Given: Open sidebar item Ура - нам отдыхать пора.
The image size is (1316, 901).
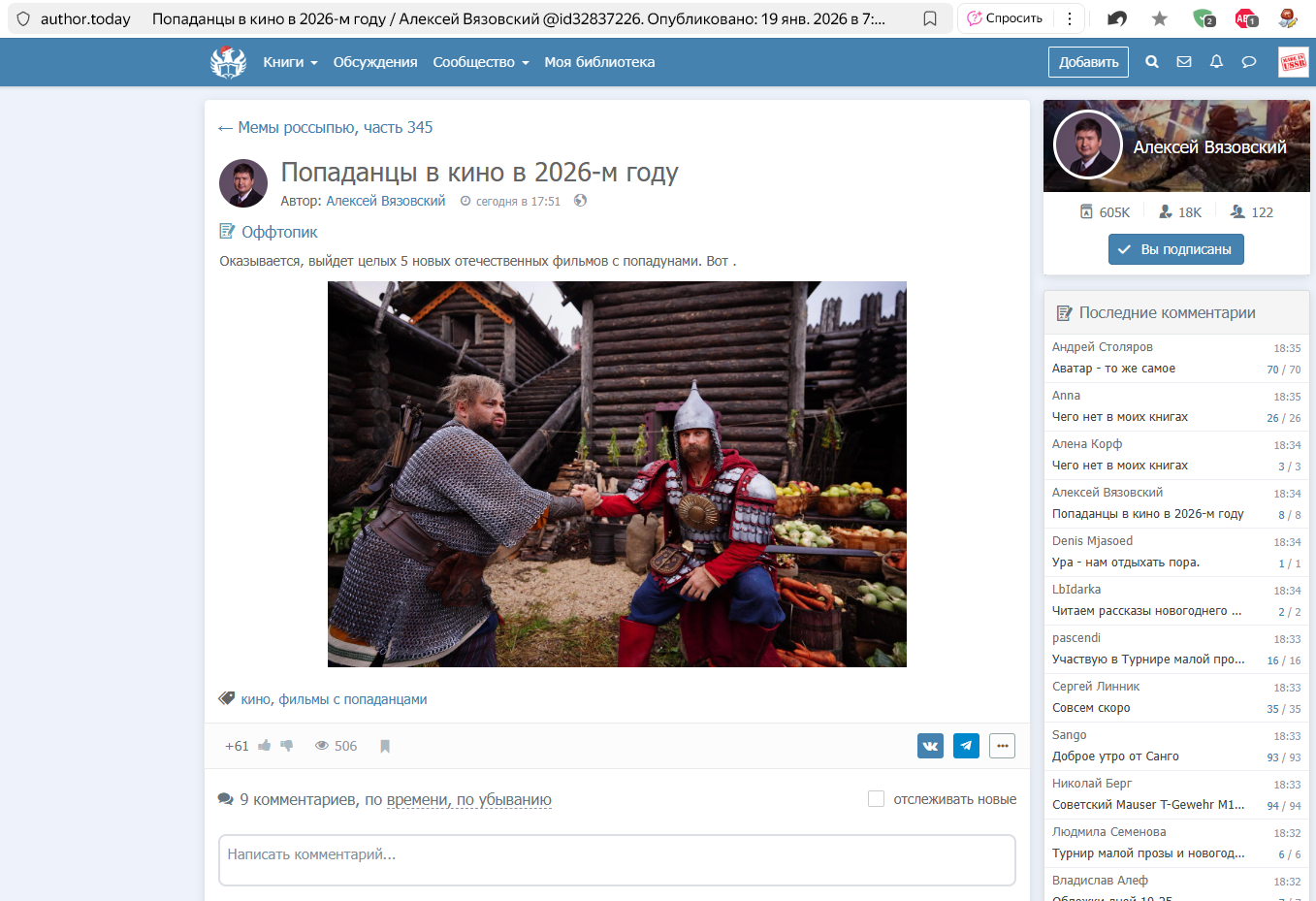Looking at the screenshot, I should click(x=1126, y=563).
